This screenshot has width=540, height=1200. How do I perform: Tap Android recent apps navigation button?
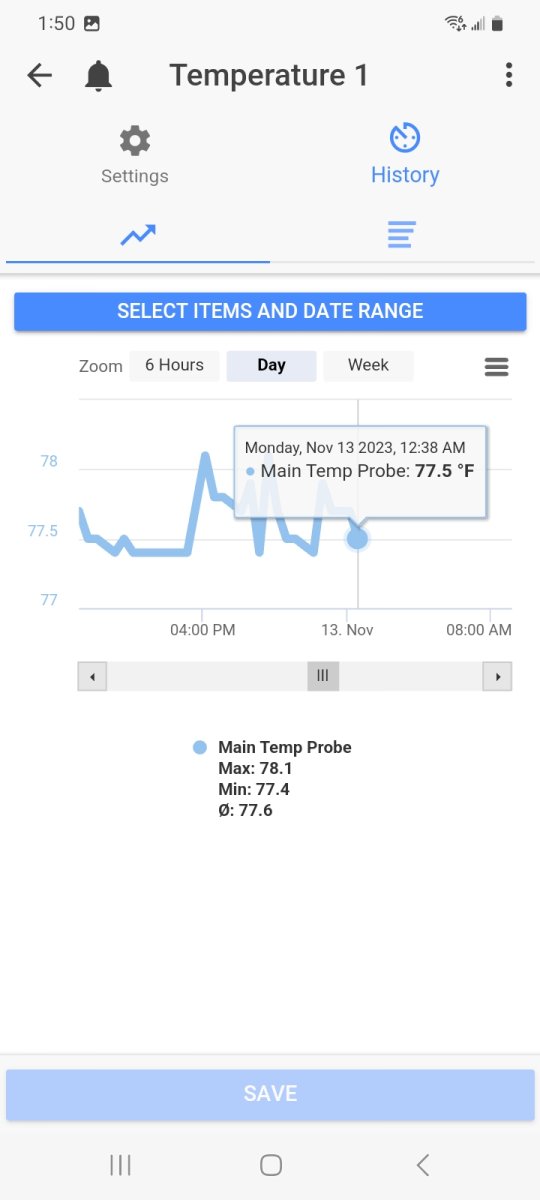click(120, 1164)
